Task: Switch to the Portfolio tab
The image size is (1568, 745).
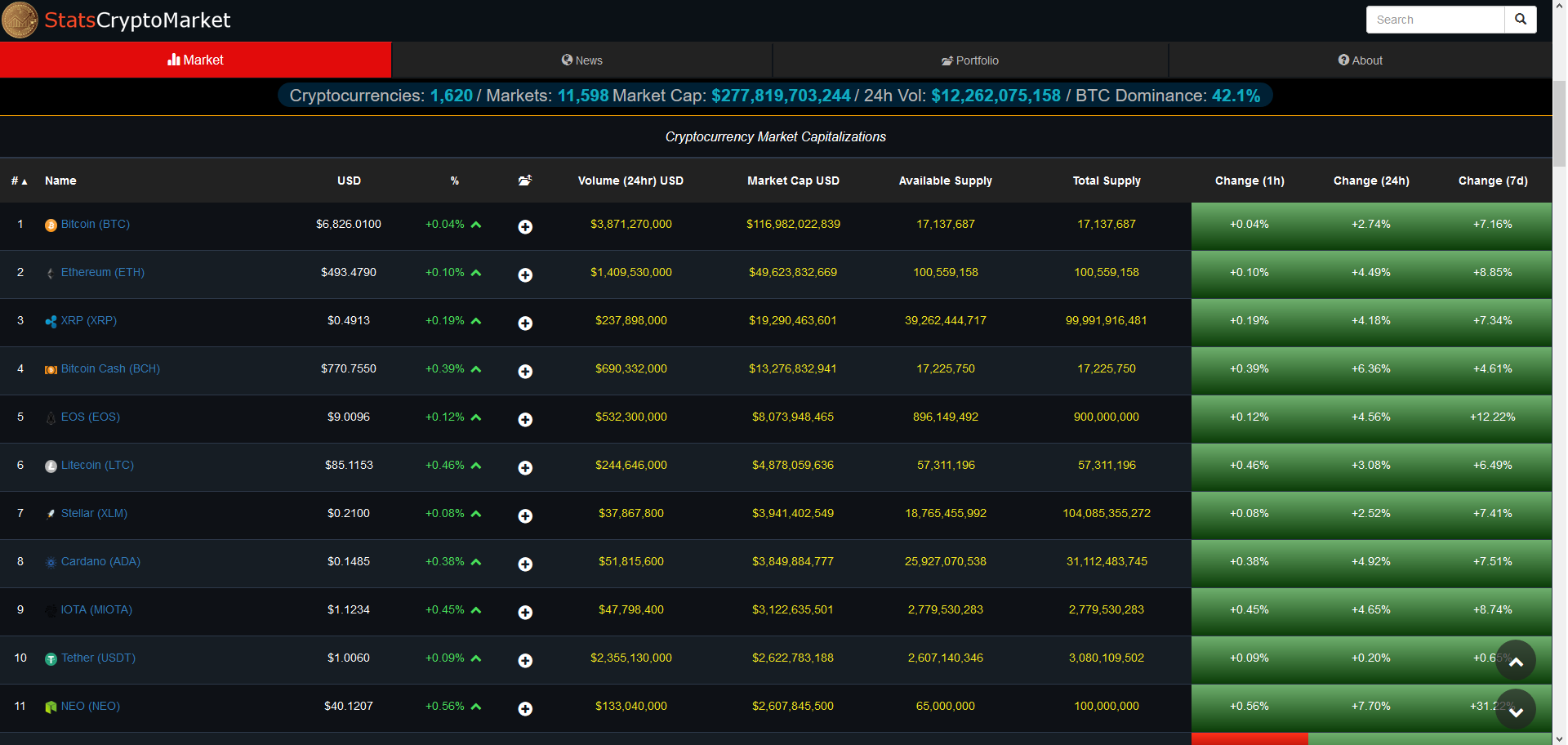Action: click(970, 60)
